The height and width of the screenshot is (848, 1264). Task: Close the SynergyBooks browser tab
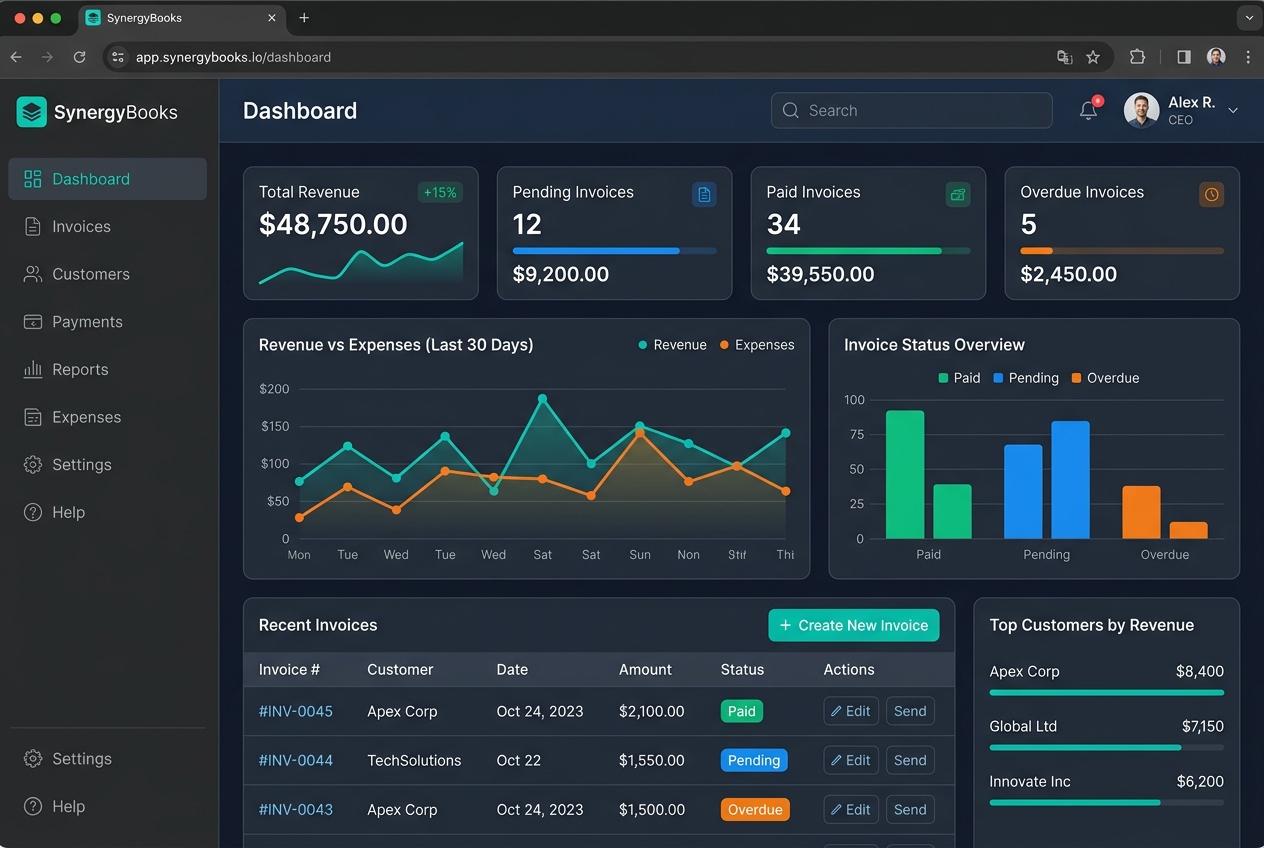[x=272, y=18]
